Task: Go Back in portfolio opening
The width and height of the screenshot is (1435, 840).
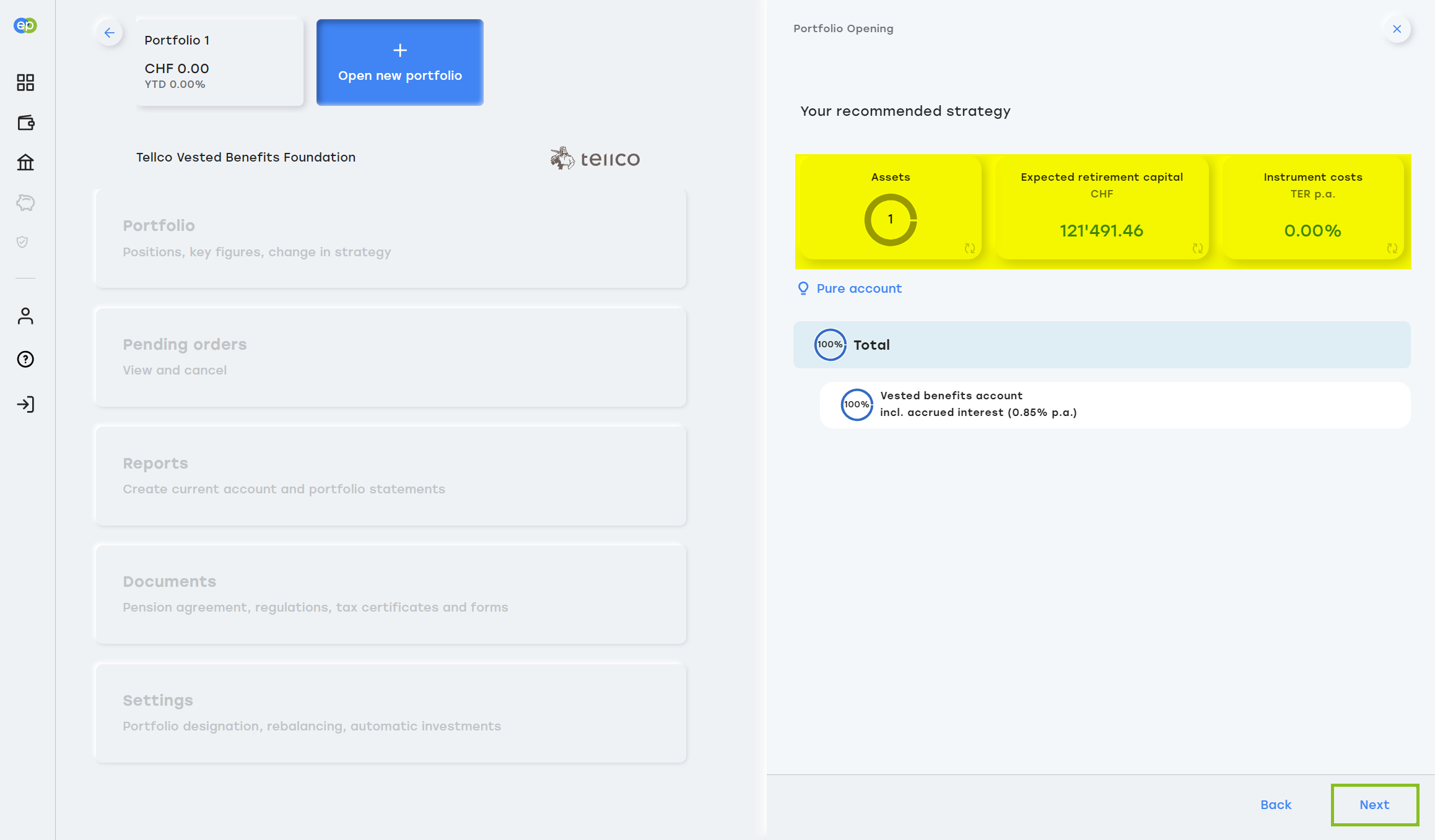Action: [1276, 805]
